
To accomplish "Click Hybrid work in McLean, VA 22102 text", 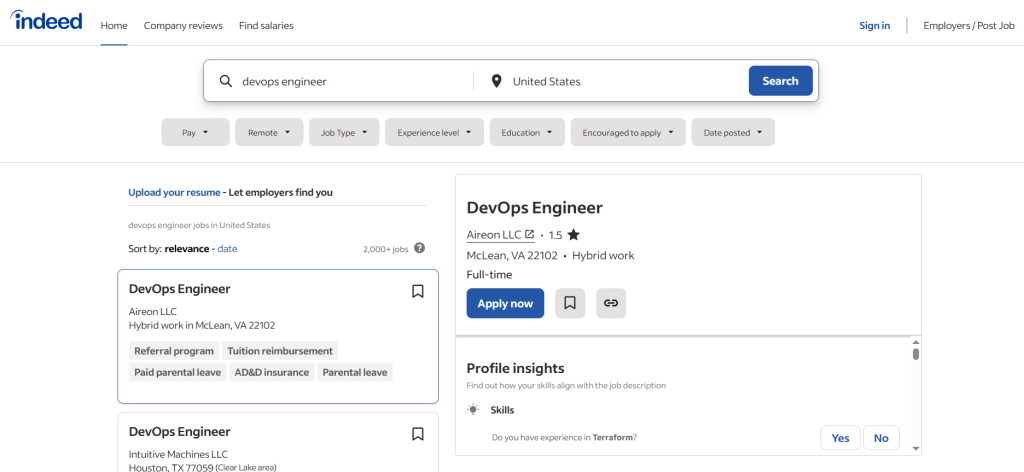I will coord(202,325).
